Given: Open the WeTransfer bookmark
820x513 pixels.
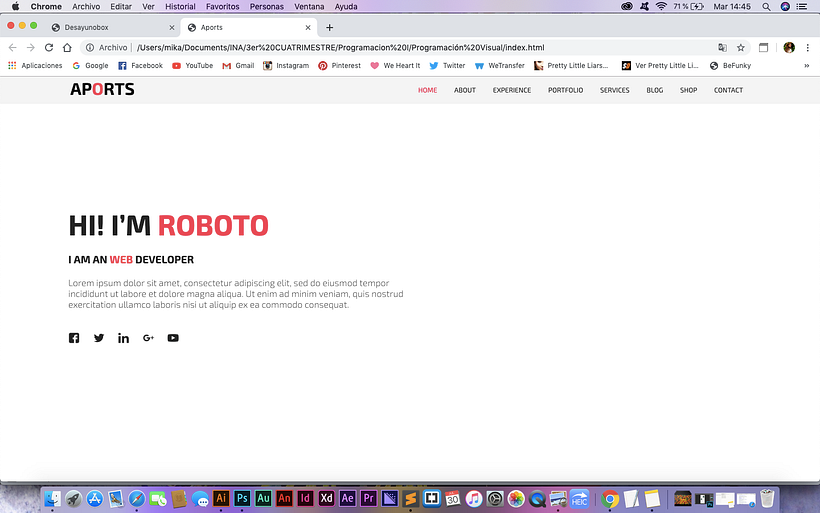Looking at the screenshot, I should coord(499,66).
